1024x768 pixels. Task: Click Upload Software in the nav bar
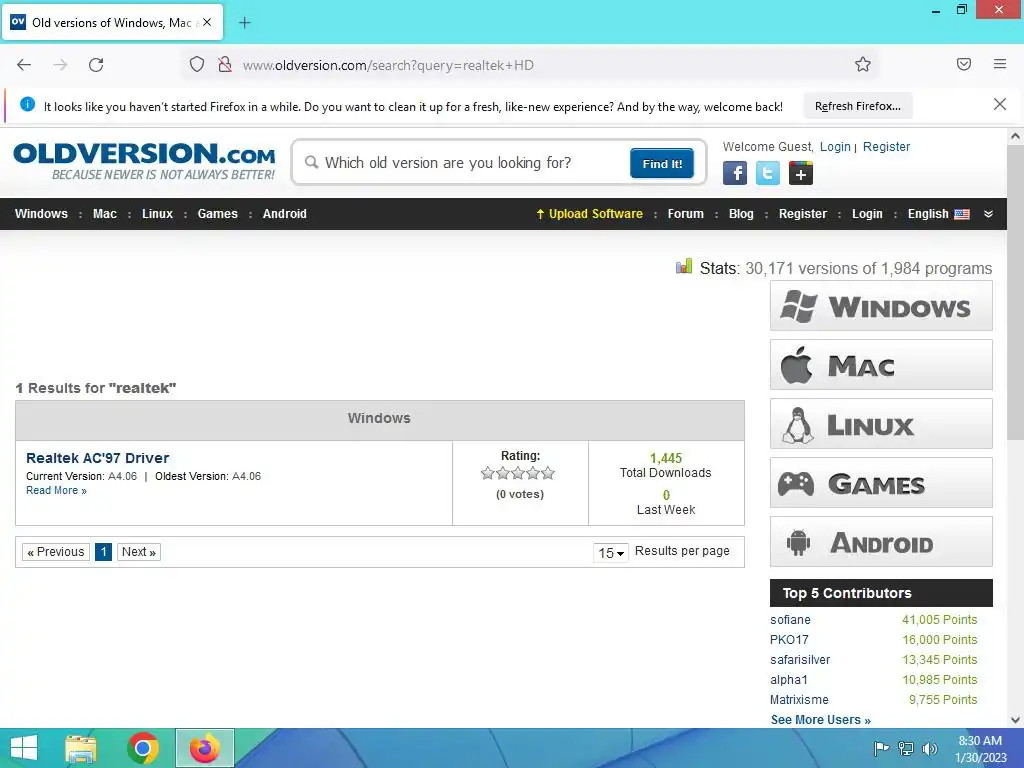pos(589,214)
